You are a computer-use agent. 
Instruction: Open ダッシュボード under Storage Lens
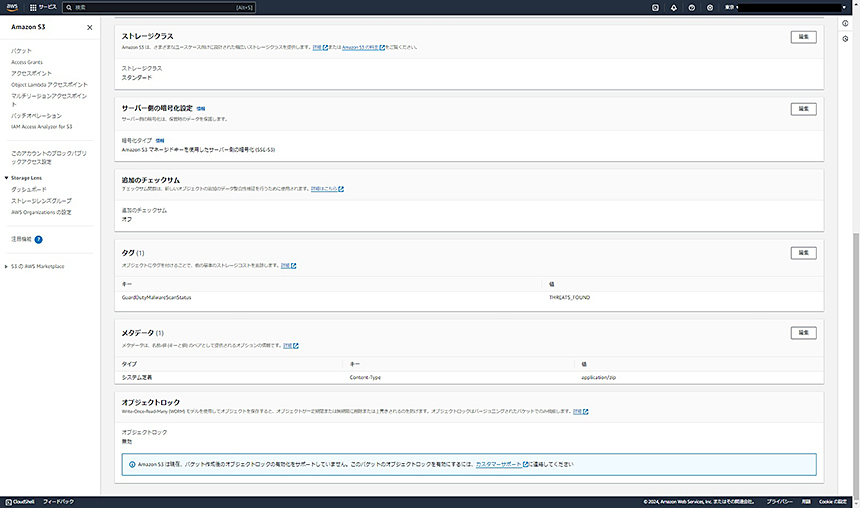29,189
